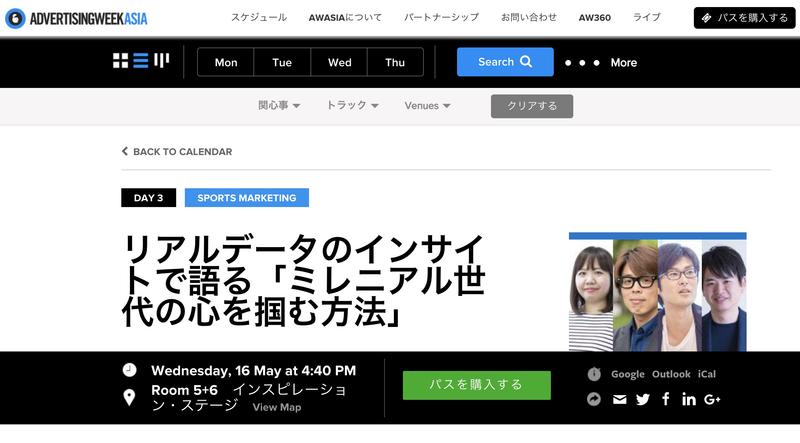
Task: Expand the Venues filter dropdown
Action: point(428,106)
